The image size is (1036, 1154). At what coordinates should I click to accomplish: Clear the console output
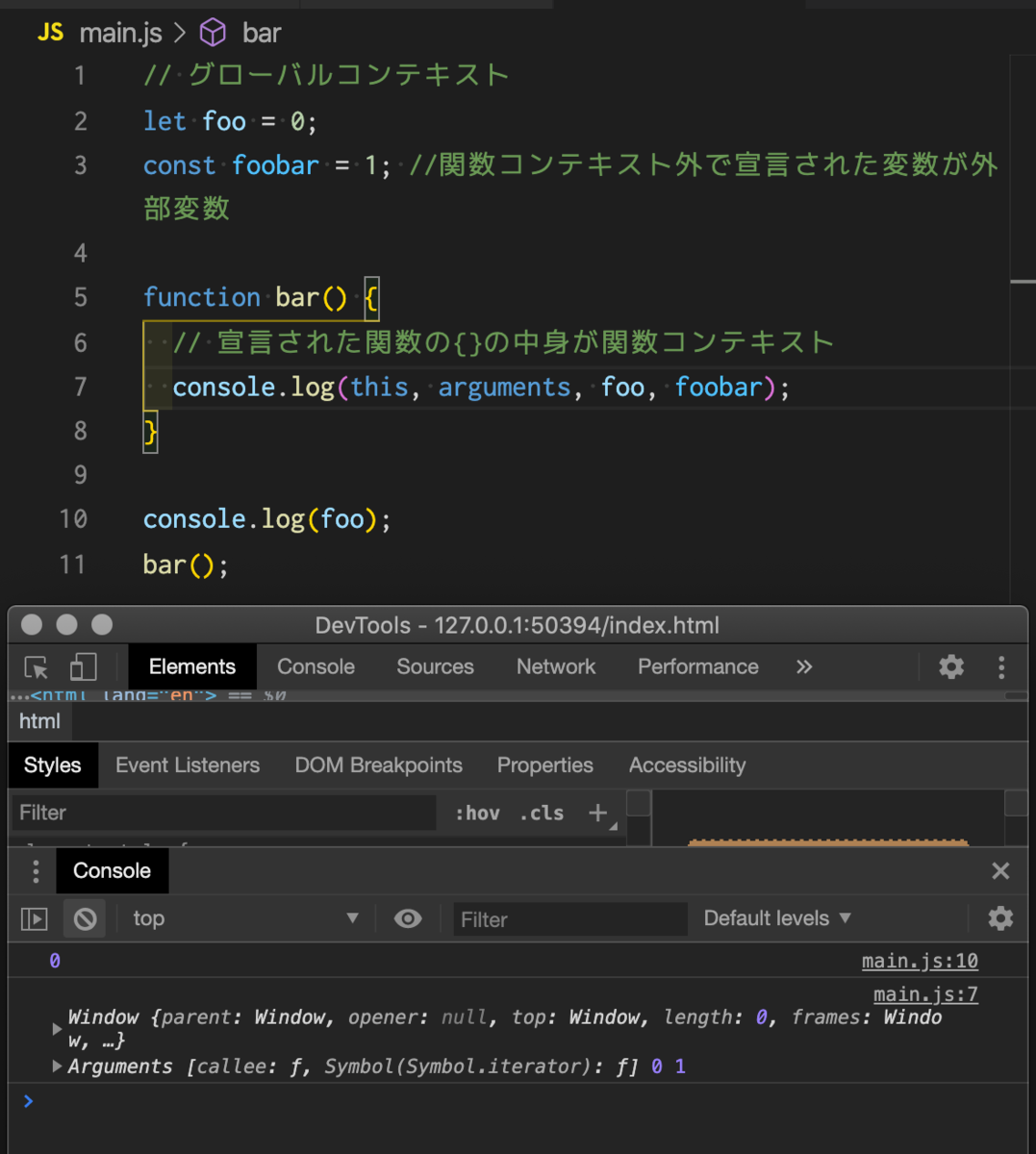[86, 919]
